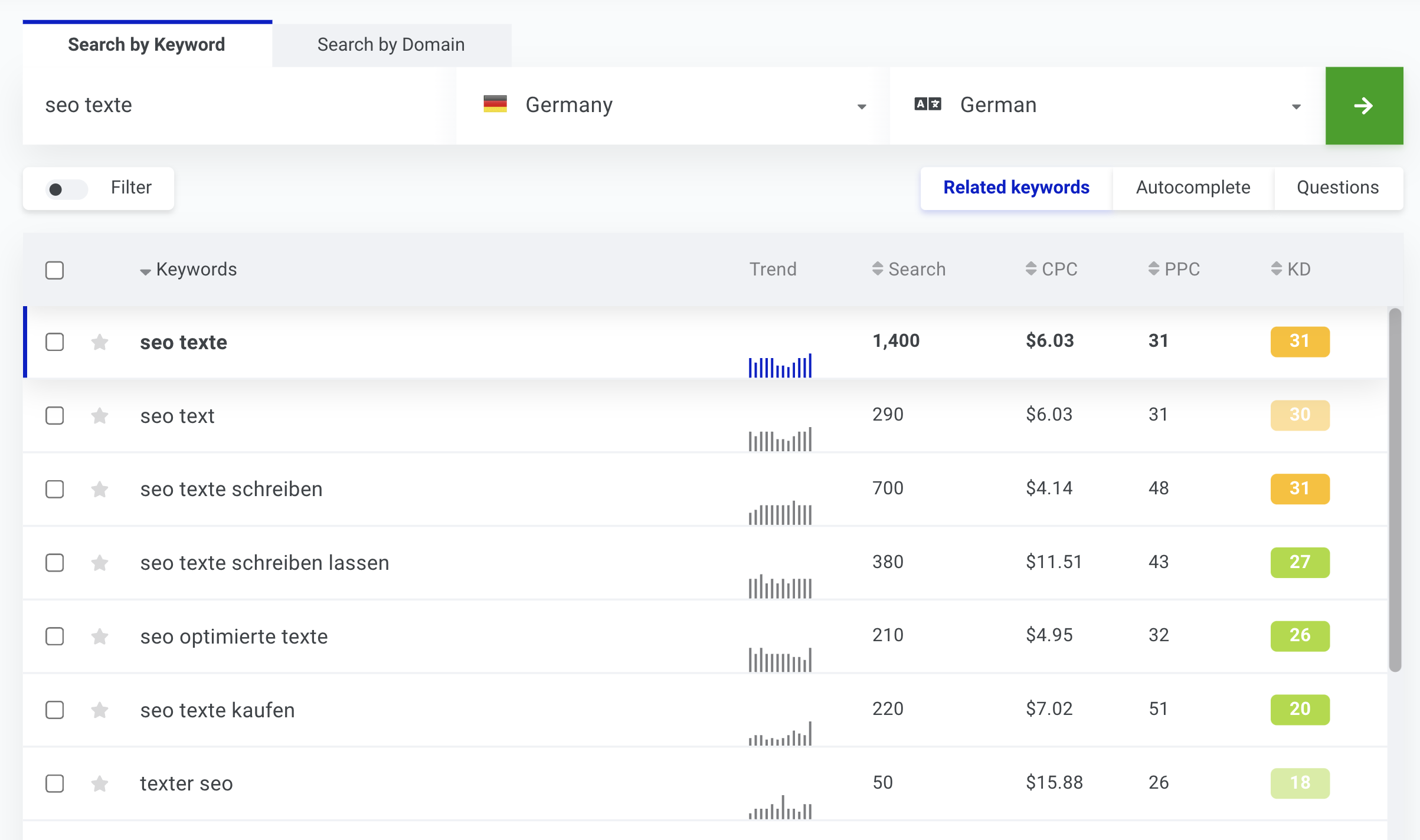
Task: Click the $15.88 CPC value
Action: pyautogui.click(x=1054, y=783)
